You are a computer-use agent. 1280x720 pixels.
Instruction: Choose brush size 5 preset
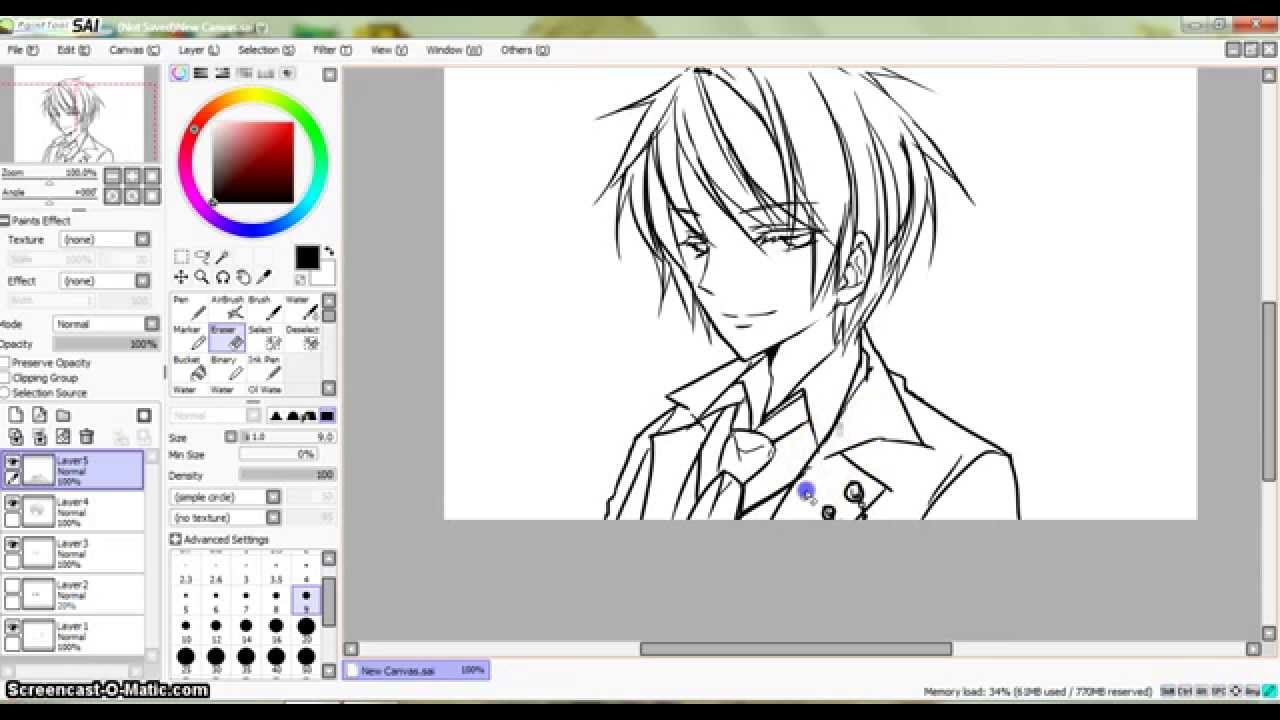(x=186, y=600)
